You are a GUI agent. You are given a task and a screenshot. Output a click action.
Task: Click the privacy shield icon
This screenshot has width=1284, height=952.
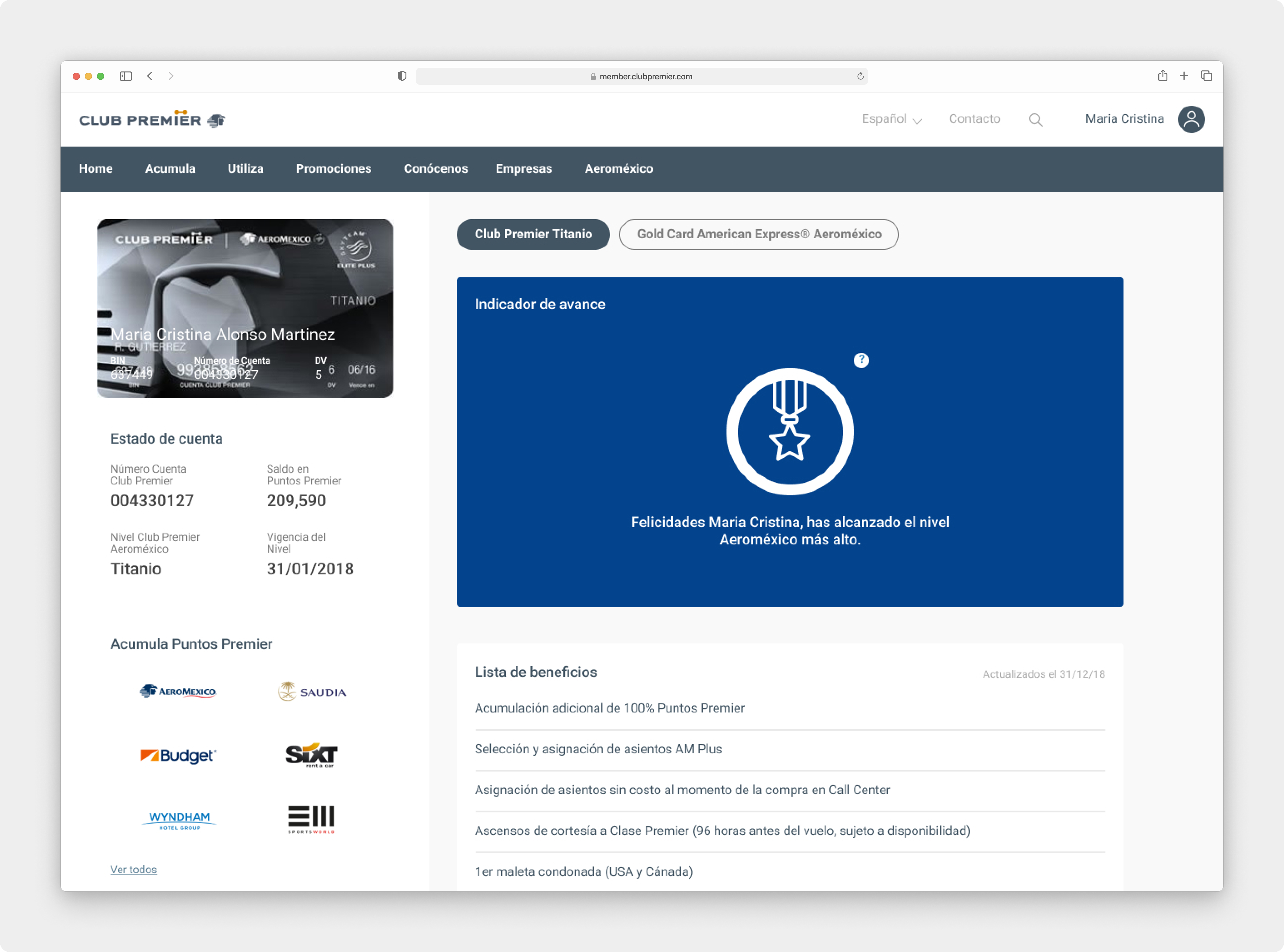pos(402,76)
